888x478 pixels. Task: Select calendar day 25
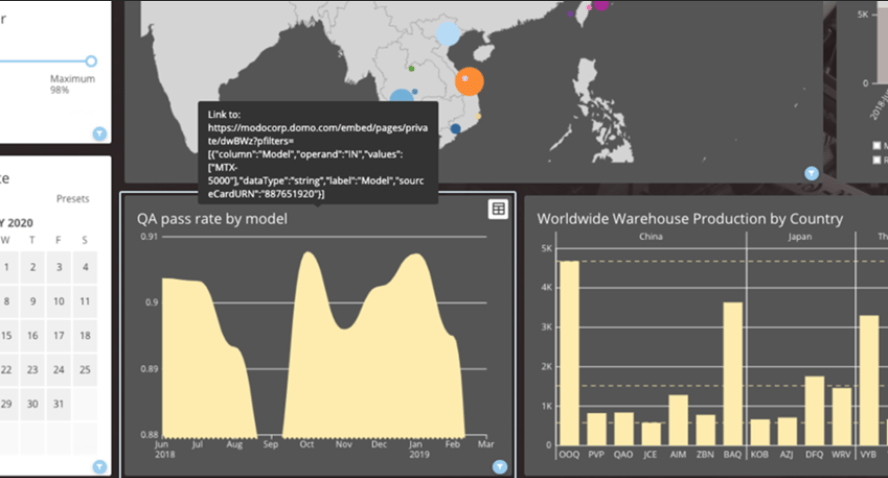[85, 369]
